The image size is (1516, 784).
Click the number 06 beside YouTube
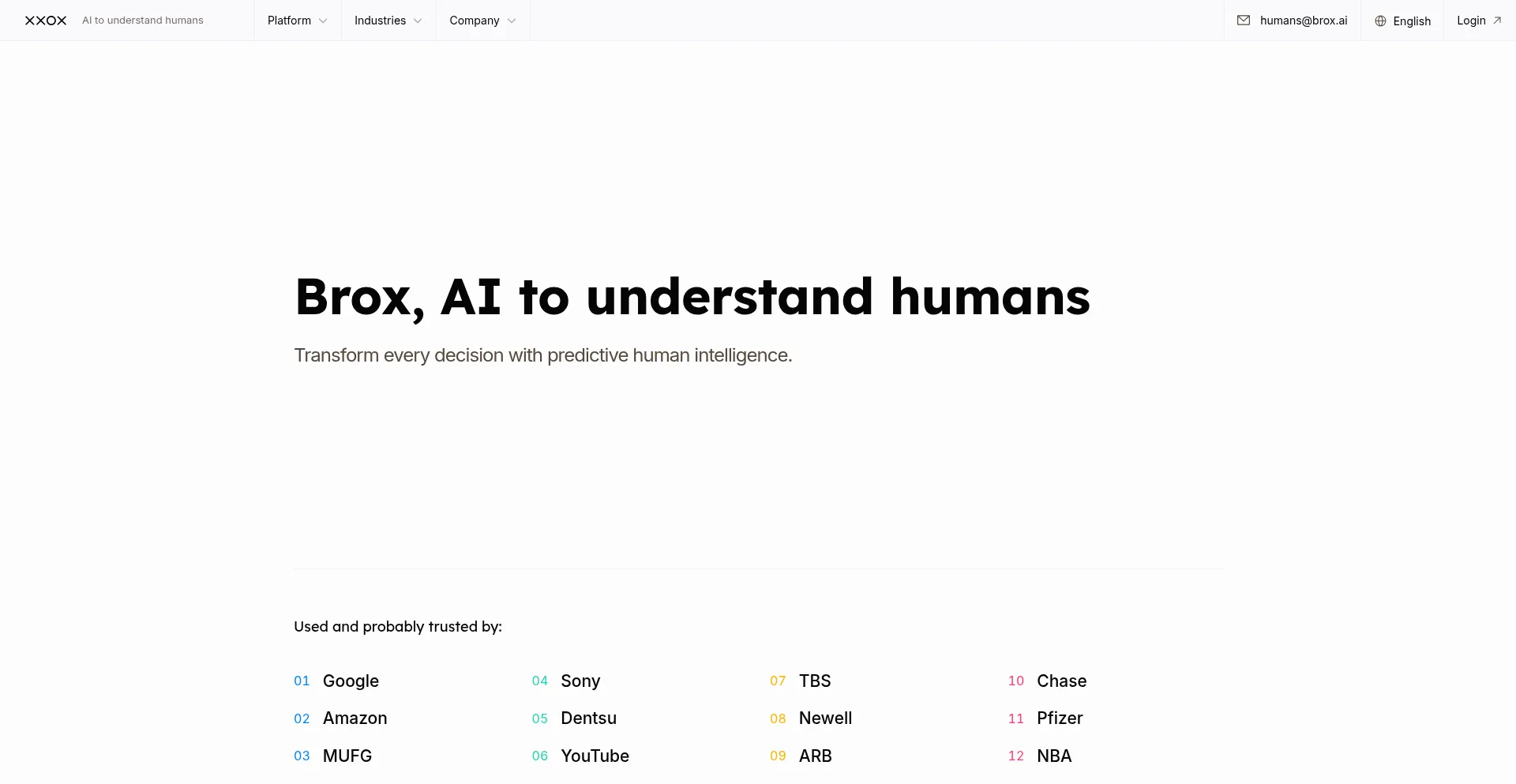540,756
